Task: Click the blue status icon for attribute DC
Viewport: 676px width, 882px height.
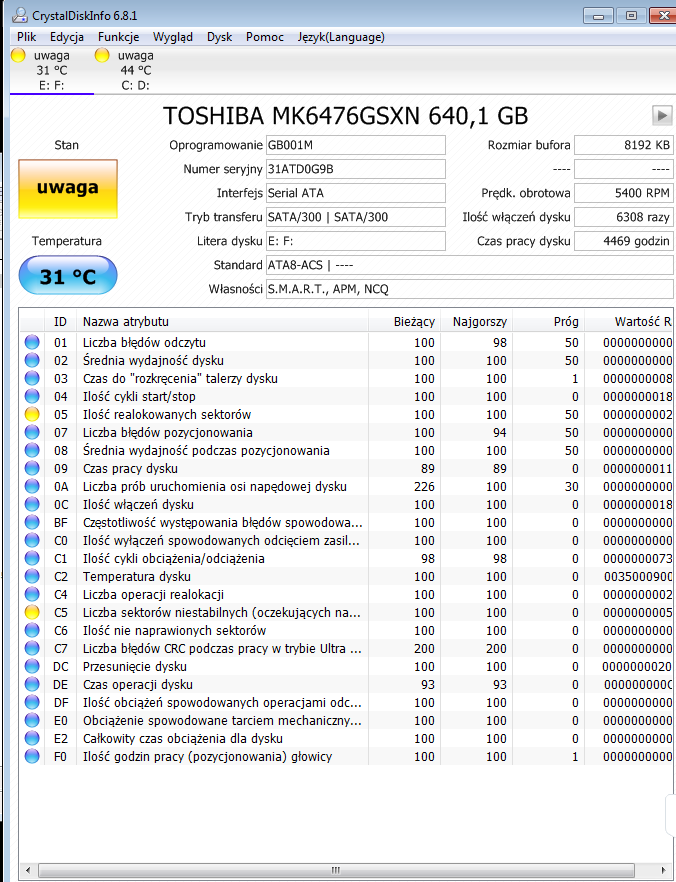Action: pos(32,666)
